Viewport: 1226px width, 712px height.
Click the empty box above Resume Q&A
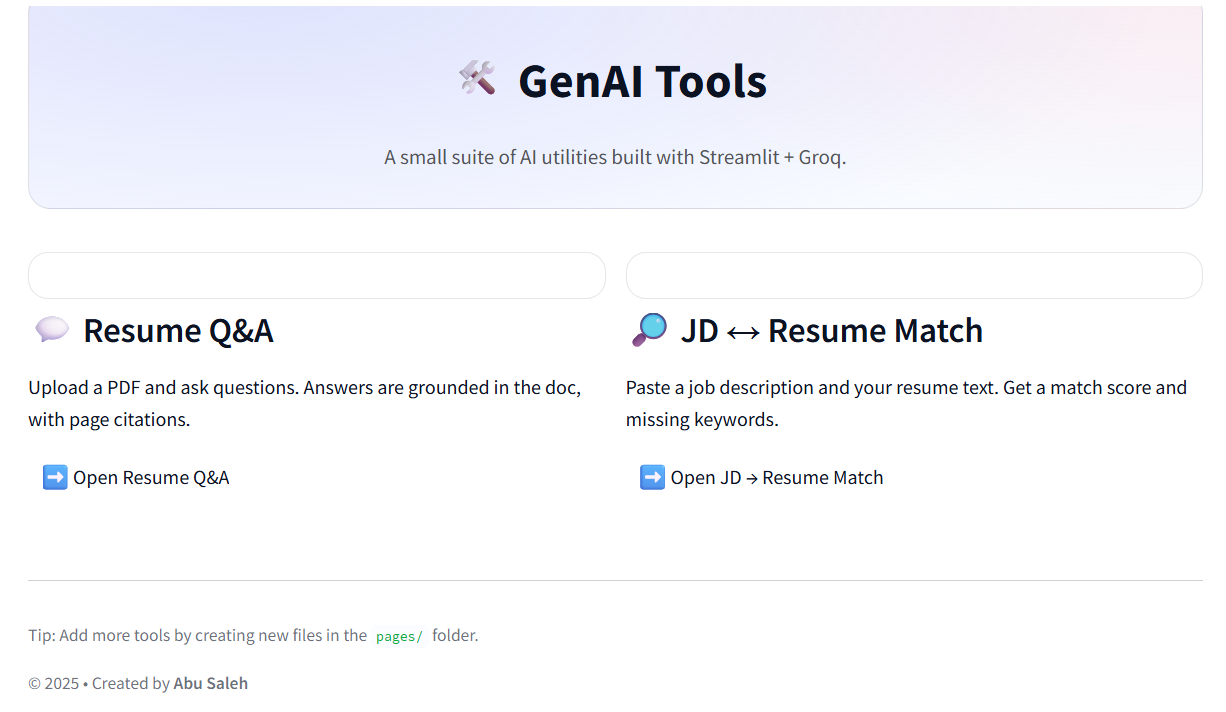316,275
